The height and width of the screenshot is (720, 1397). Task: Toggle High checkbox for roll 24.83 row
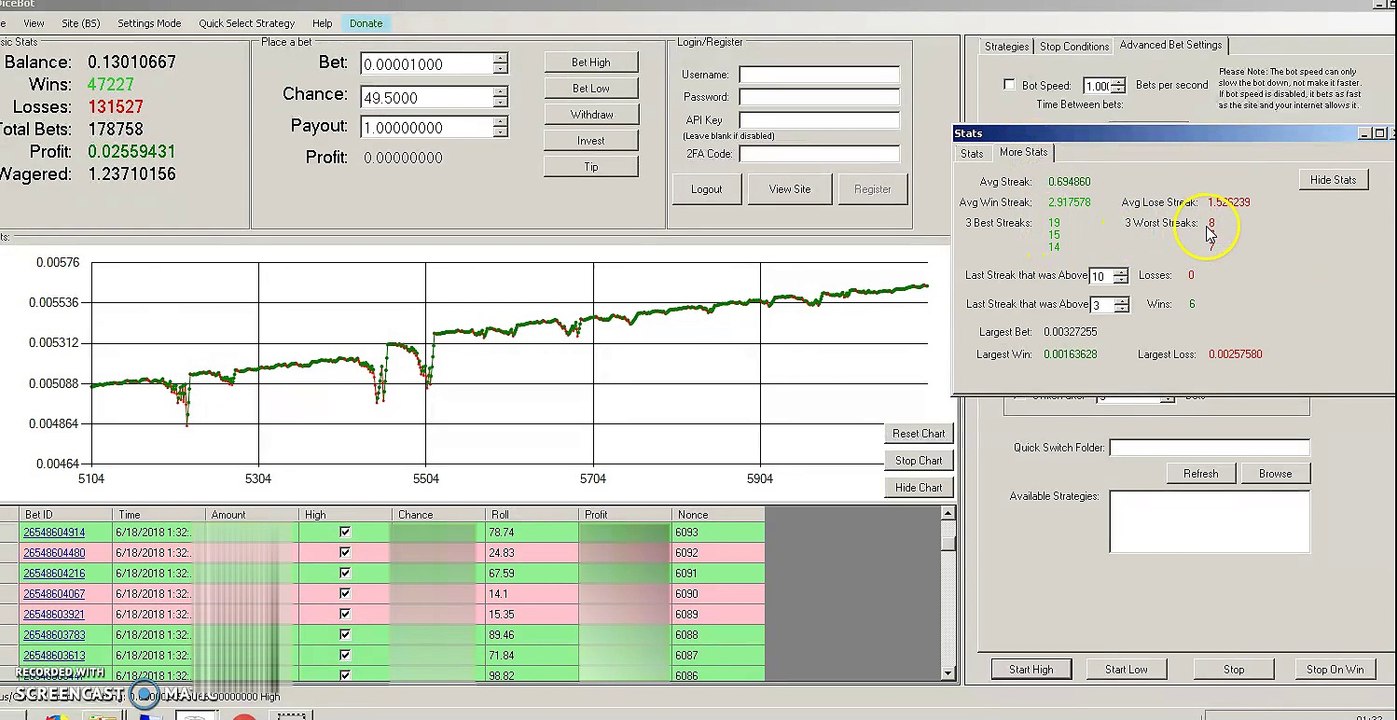click(x=345, y=552)
